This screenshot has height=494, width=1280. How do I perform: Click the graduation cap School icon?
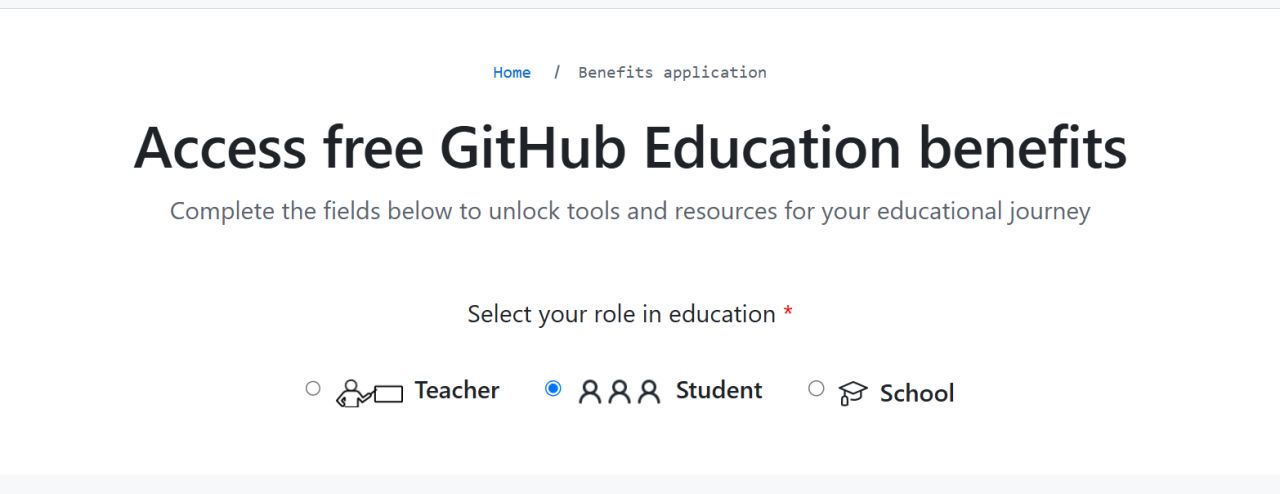pos(852,393)
